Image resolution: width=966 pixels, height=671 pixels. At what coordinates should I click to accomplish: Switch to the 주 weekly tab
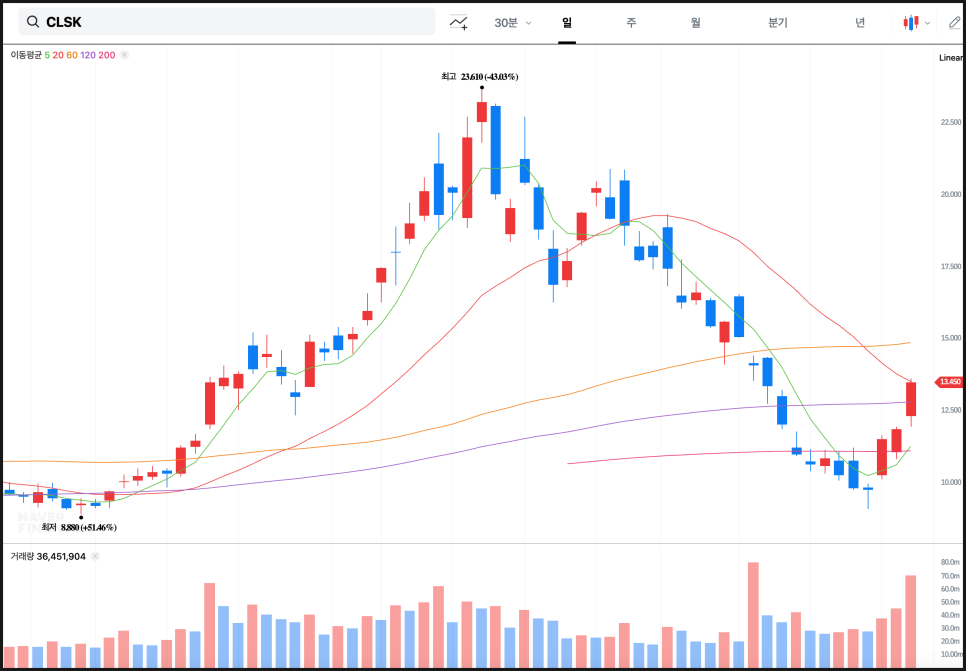click(631, 22)
